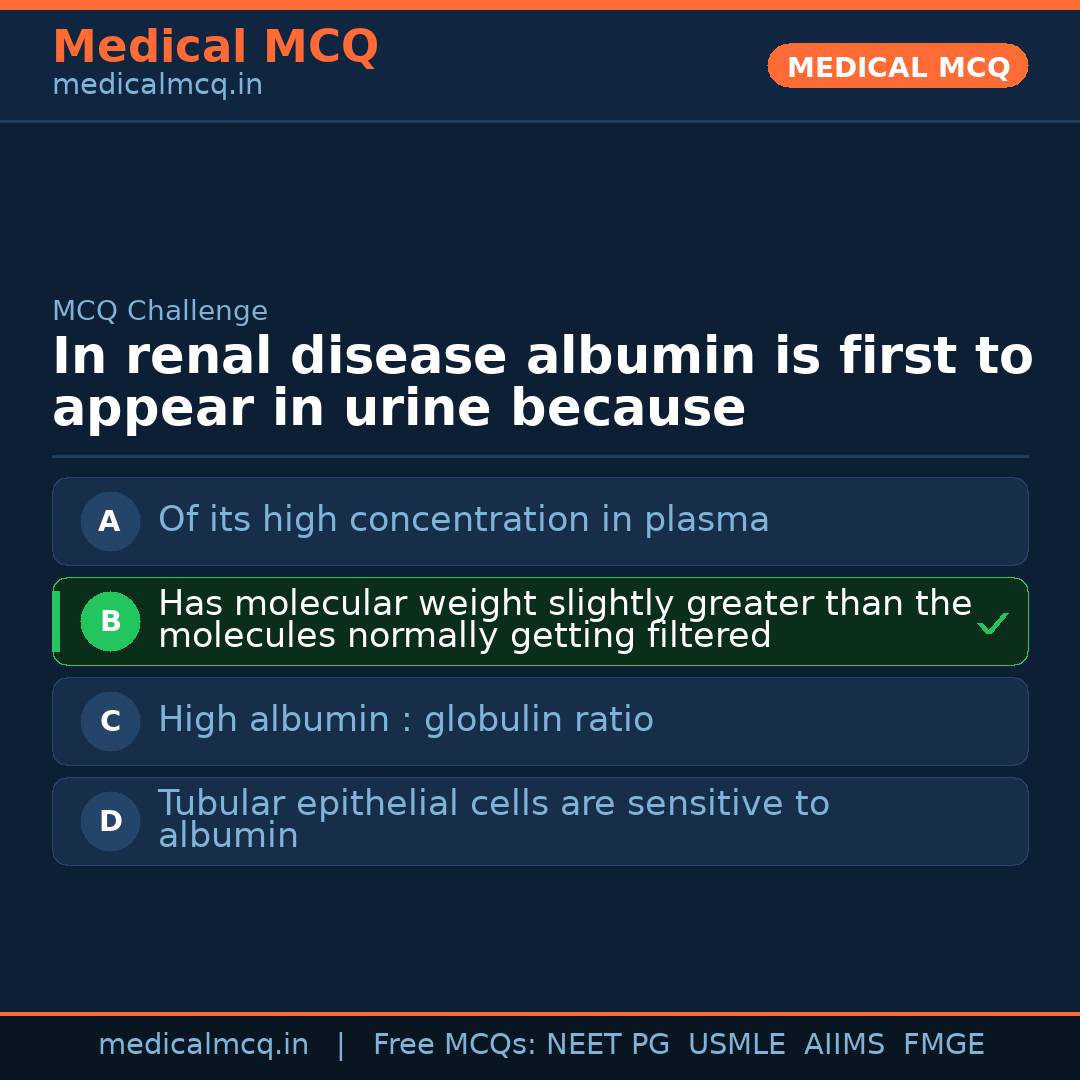Open the medicalmcq.in link under the header title

coord(157,86)
